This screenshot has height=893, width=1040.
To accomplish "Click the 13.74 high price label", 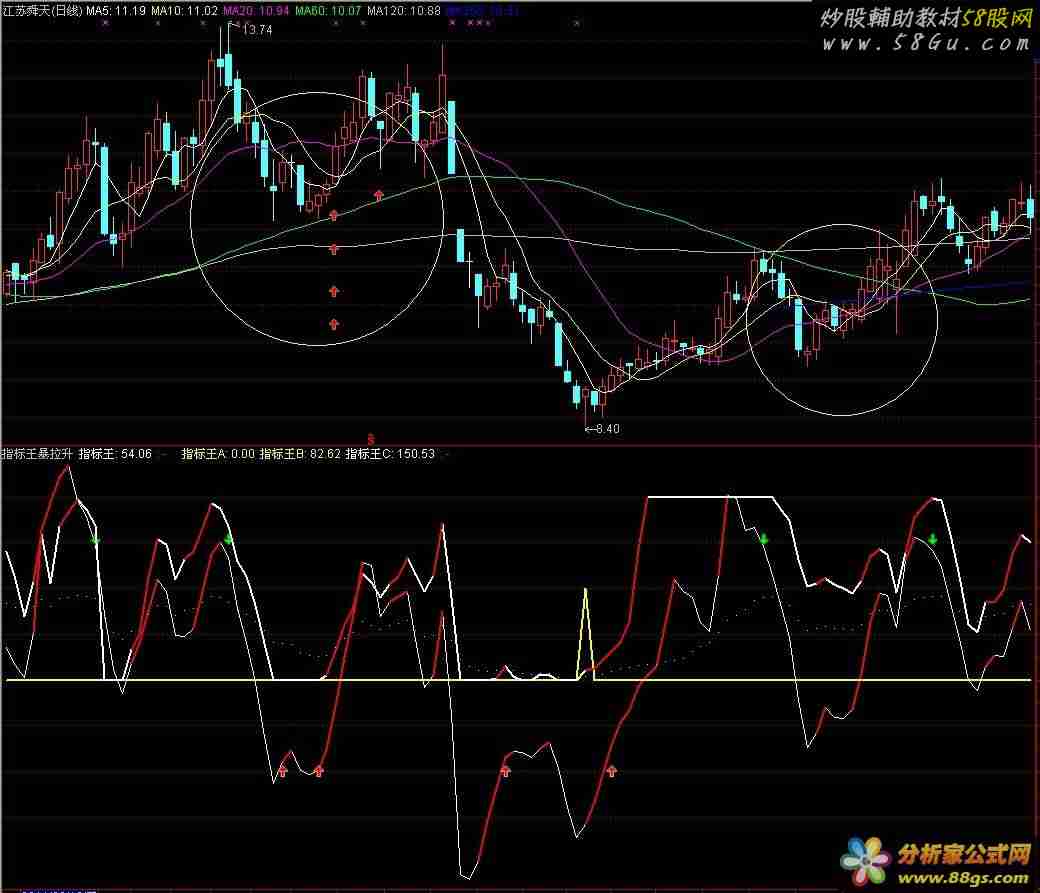I will pos(257,30).
